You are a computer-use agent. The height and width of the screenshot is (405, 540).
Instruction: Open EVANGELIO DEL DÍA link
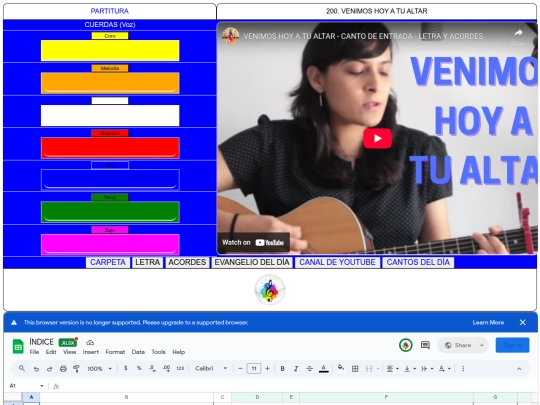pyautogui.click(x=252, y=262)
